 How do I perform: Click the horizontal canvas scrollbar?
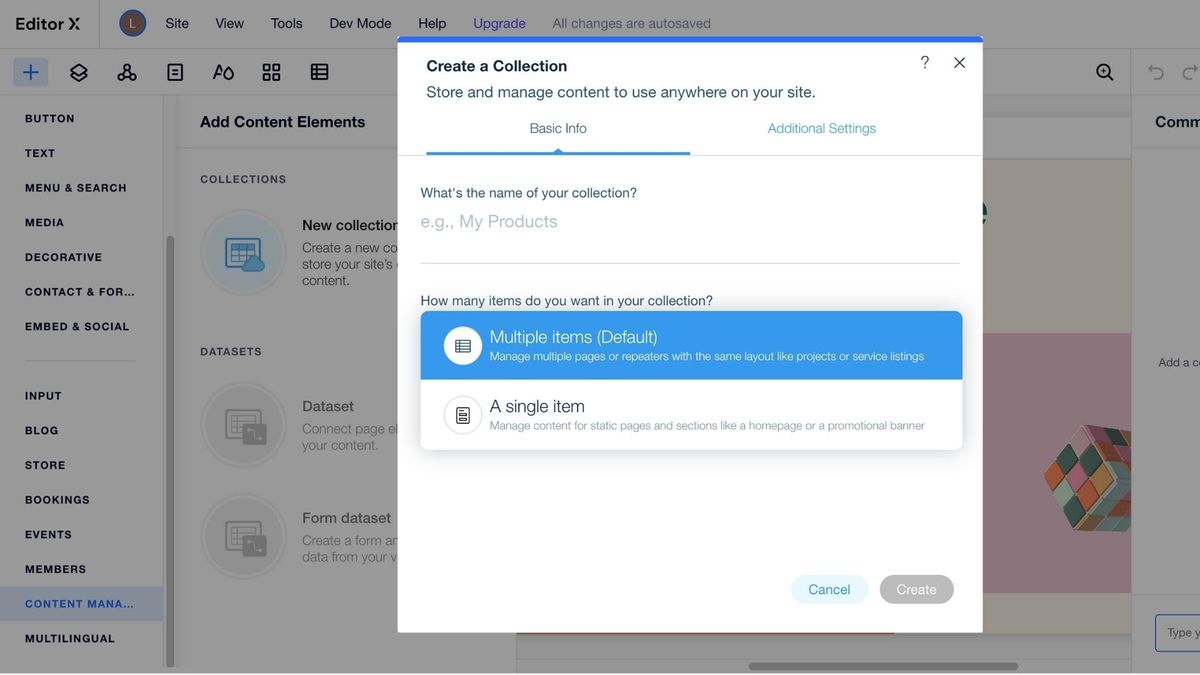point(883,666)
